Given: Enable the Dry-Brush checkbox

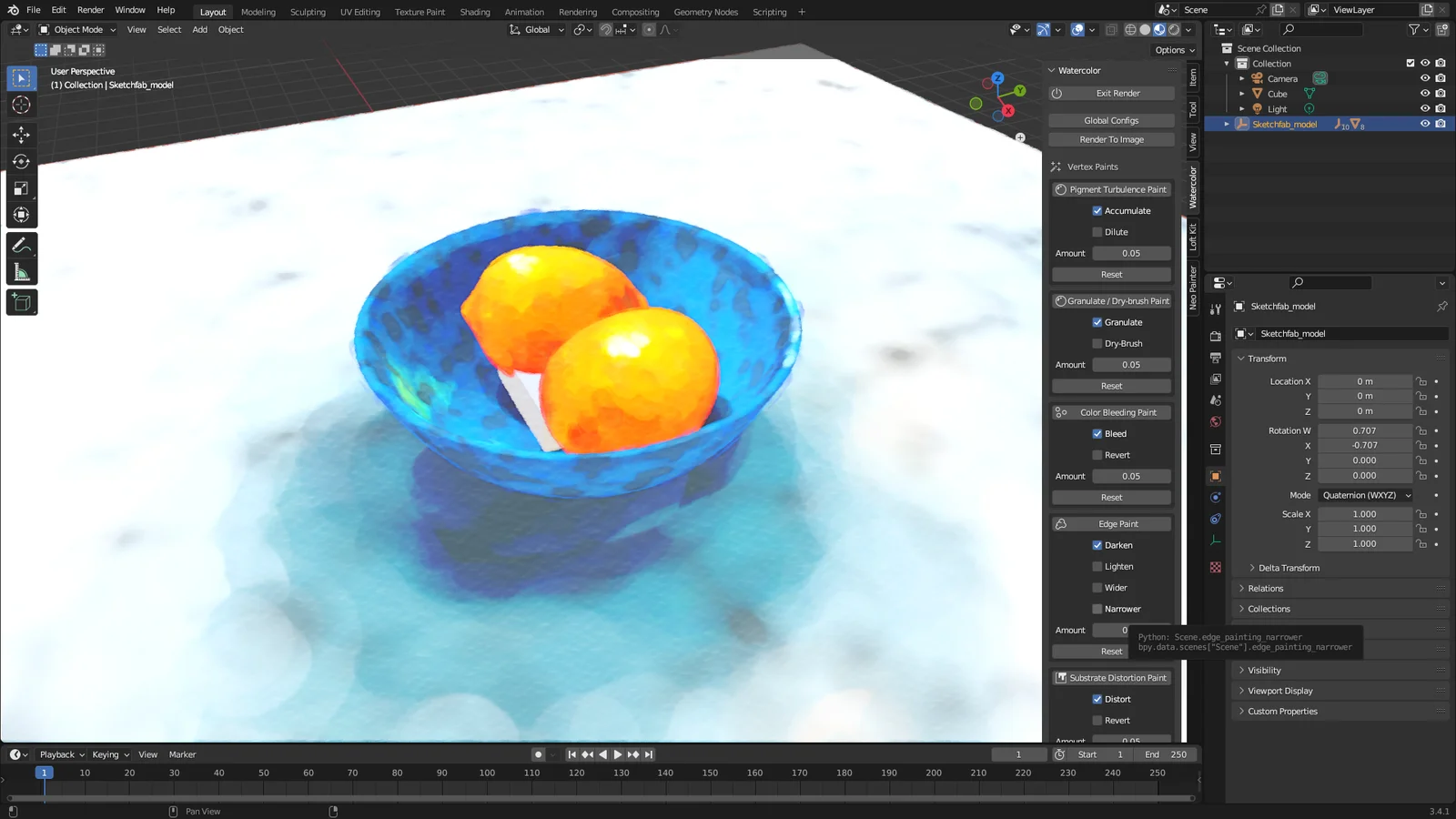Looking at the screenshot, I should click(1098, 343).
